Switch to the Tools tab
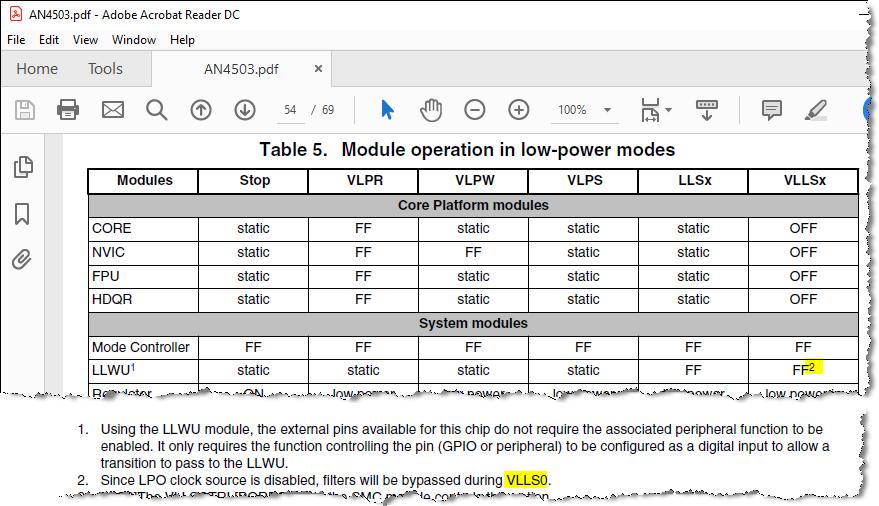Viewport: 879px width, 506px height. click(105, 68)
